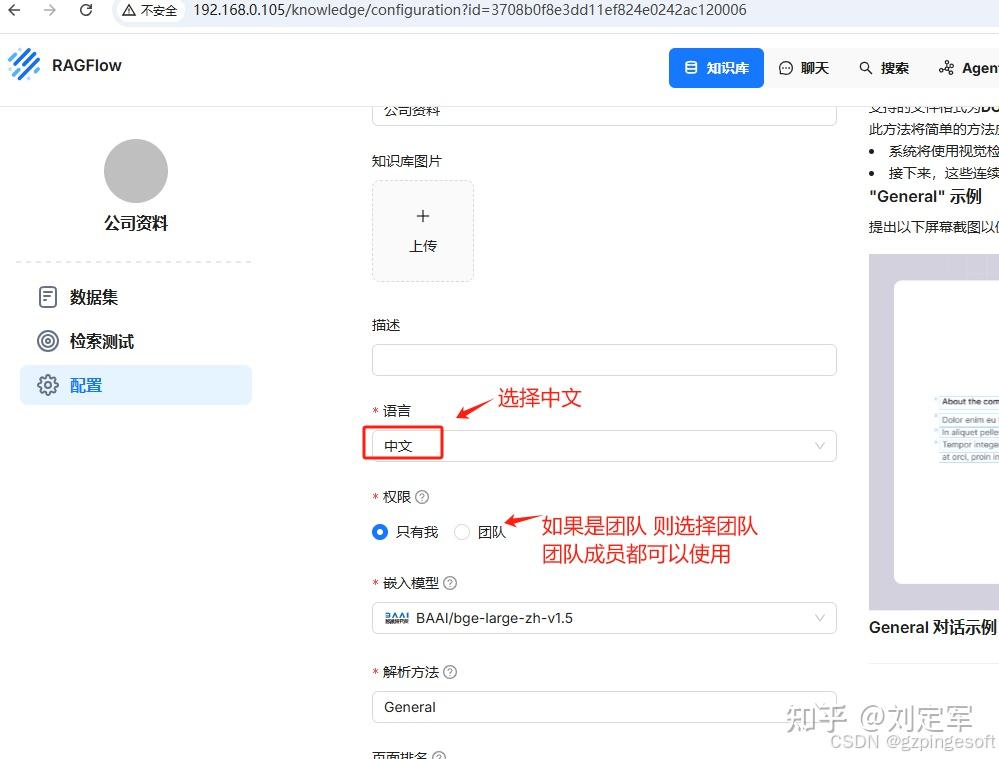Select the 团队 permission radio button
This screenshot has width=999, height=759.
[x=462, y=532]
